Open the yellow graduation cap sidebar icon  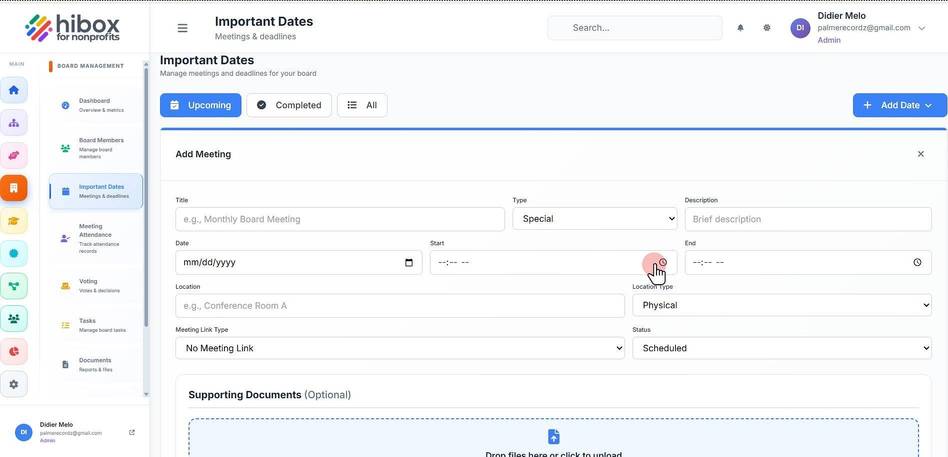click(x=14, y=221)
